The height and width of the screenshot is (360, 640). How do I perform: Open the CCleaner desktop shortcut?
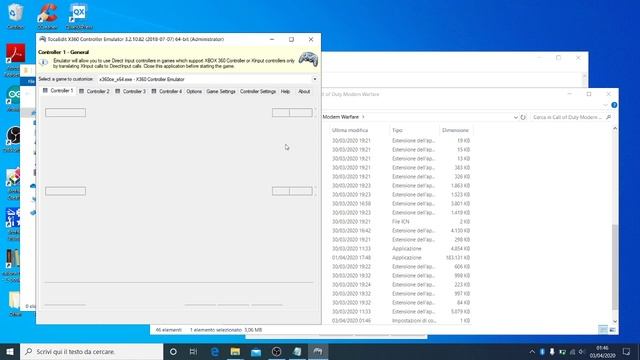(x=47, y=16)
